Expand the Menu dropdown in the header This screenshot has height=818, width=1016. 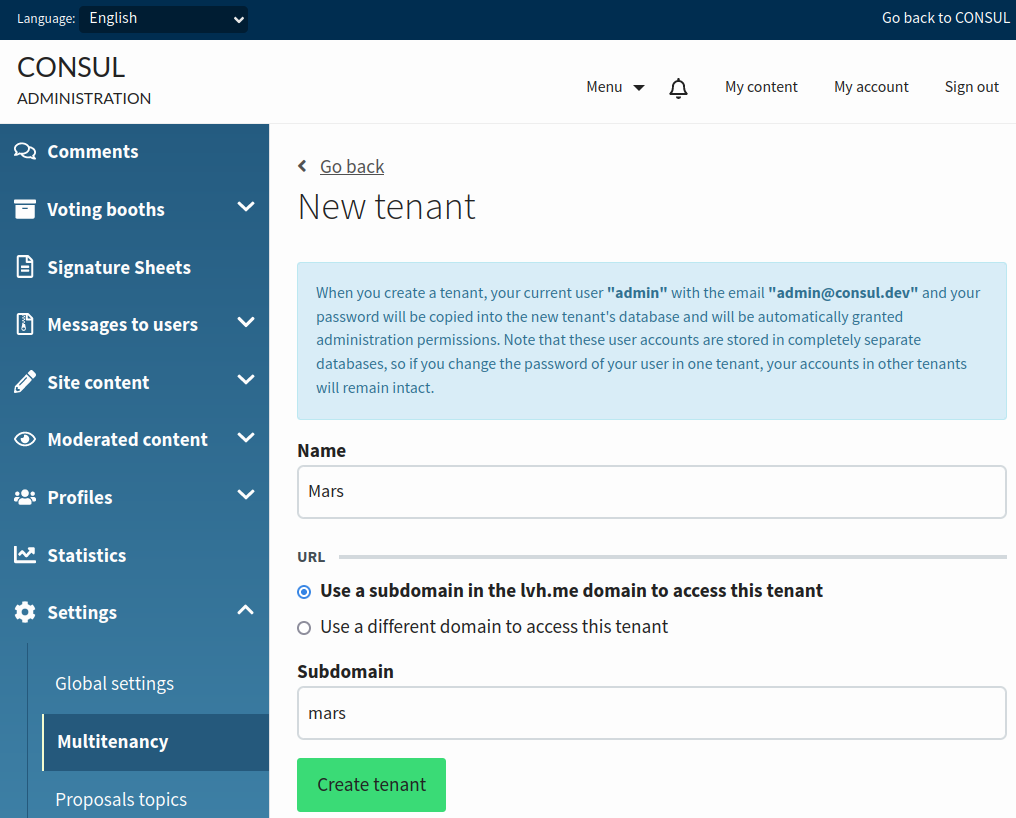click(614, 87)
